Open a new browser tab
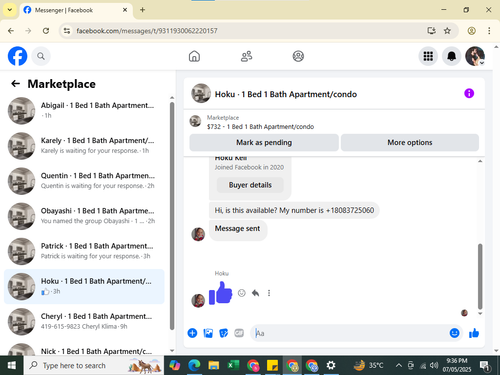The width and height of the screenshot is (500, 375). pos(142,10)
